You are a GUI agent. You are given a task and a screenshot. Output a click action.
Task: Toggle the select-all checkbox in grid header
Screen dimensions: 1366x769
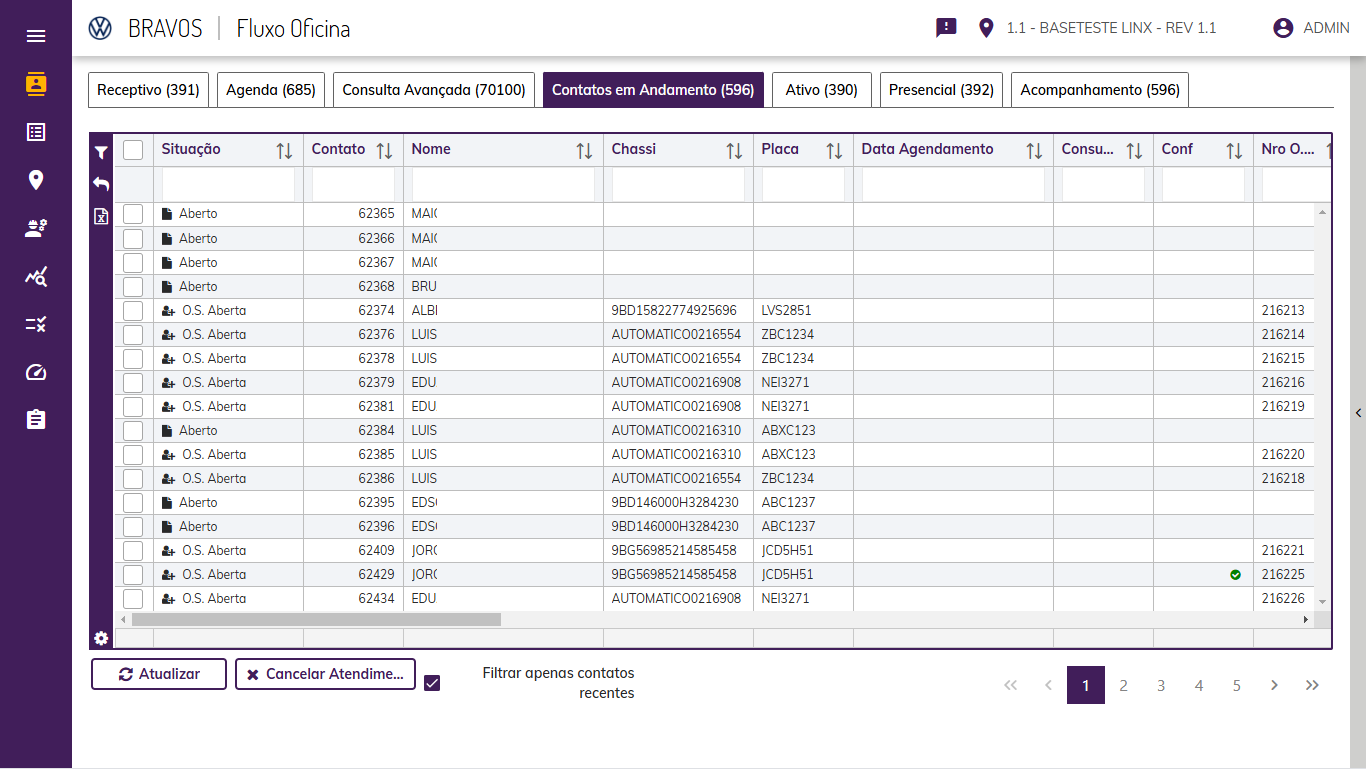tap(133, 150)
